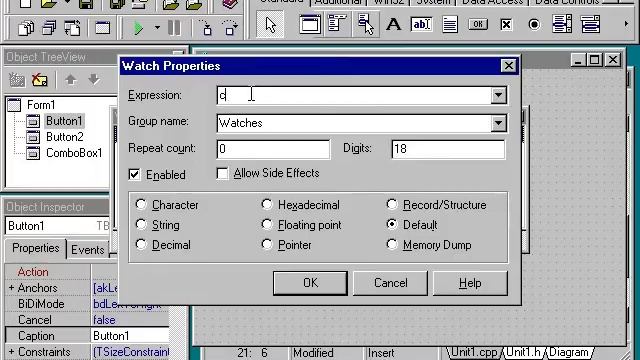Click the Help button

coord(470,283)
